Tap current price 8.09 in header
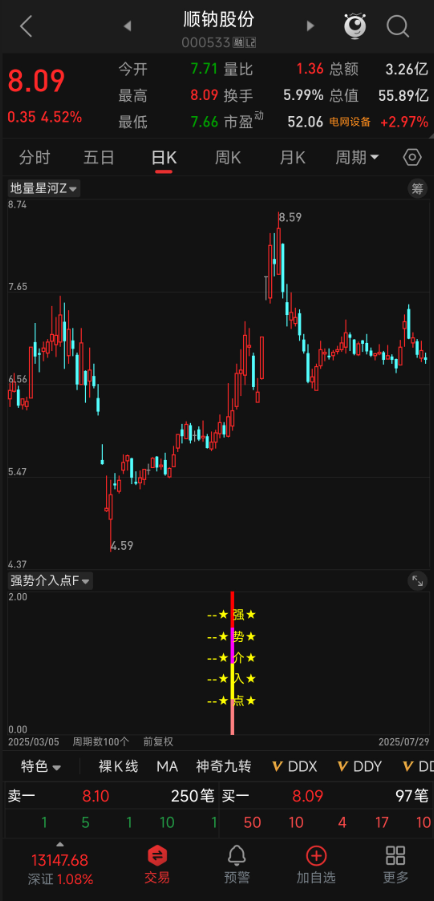 coord(36,81)
